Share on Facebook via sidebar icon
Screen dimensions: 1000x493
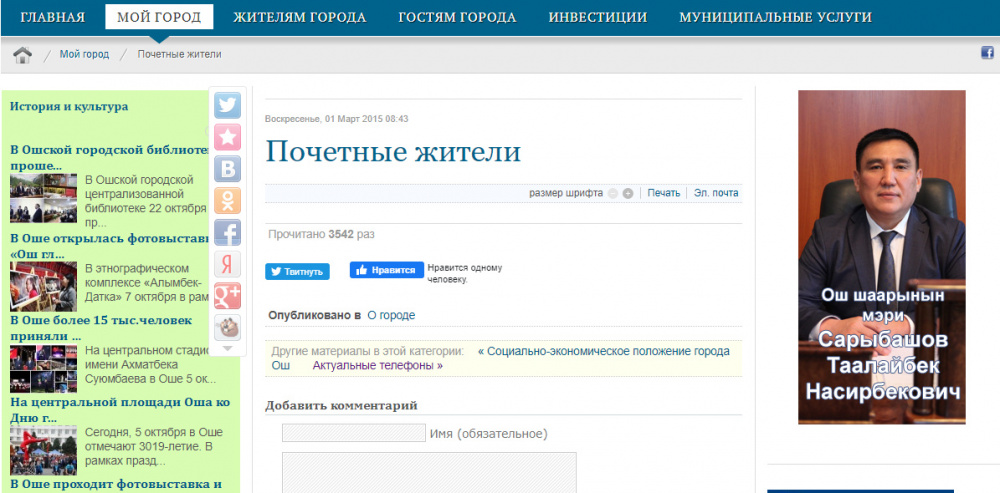[227, 233]
